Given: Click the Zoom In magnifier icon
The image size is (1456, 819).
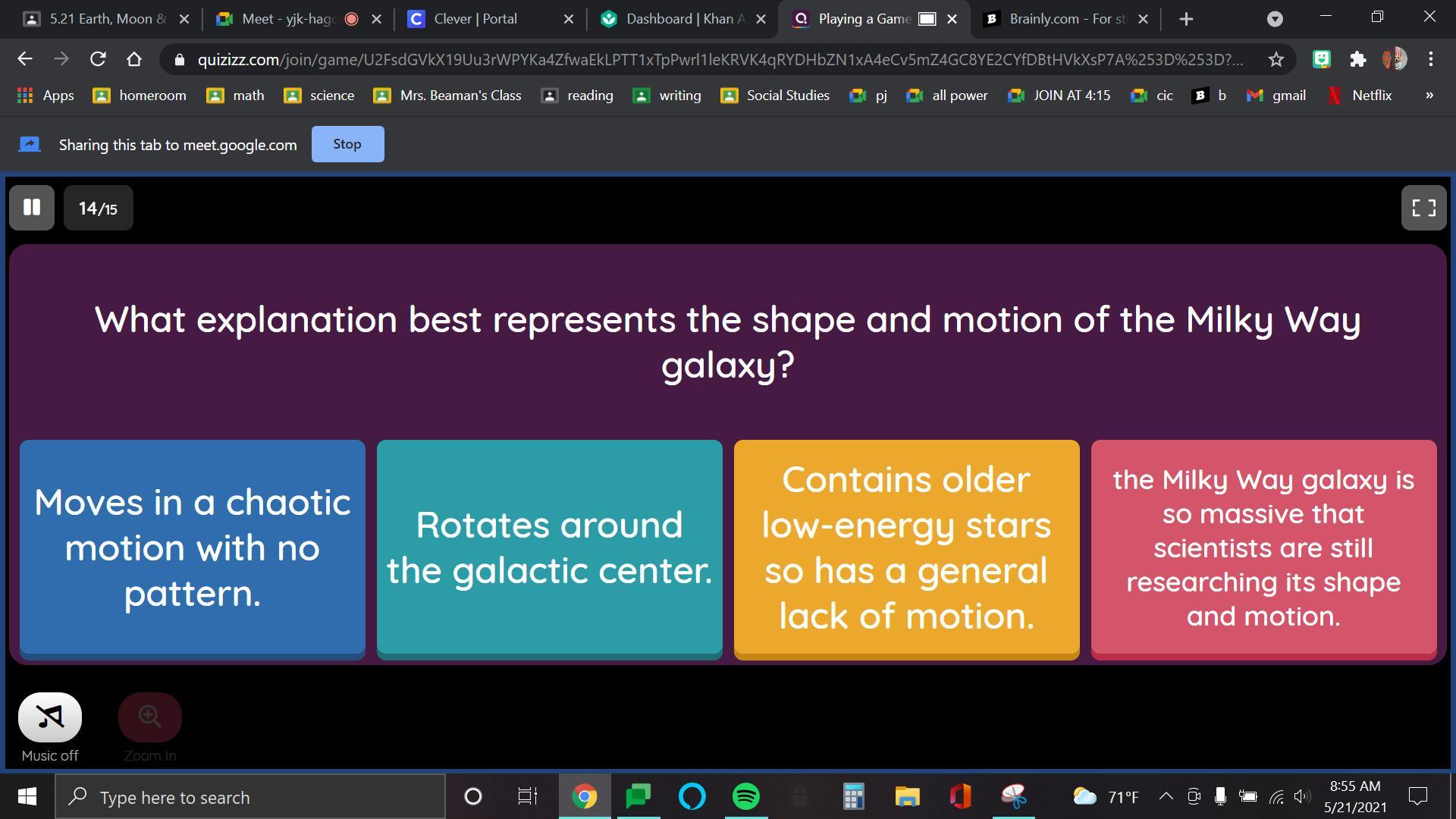Looking at the screenshot, I should click(149, 717).
